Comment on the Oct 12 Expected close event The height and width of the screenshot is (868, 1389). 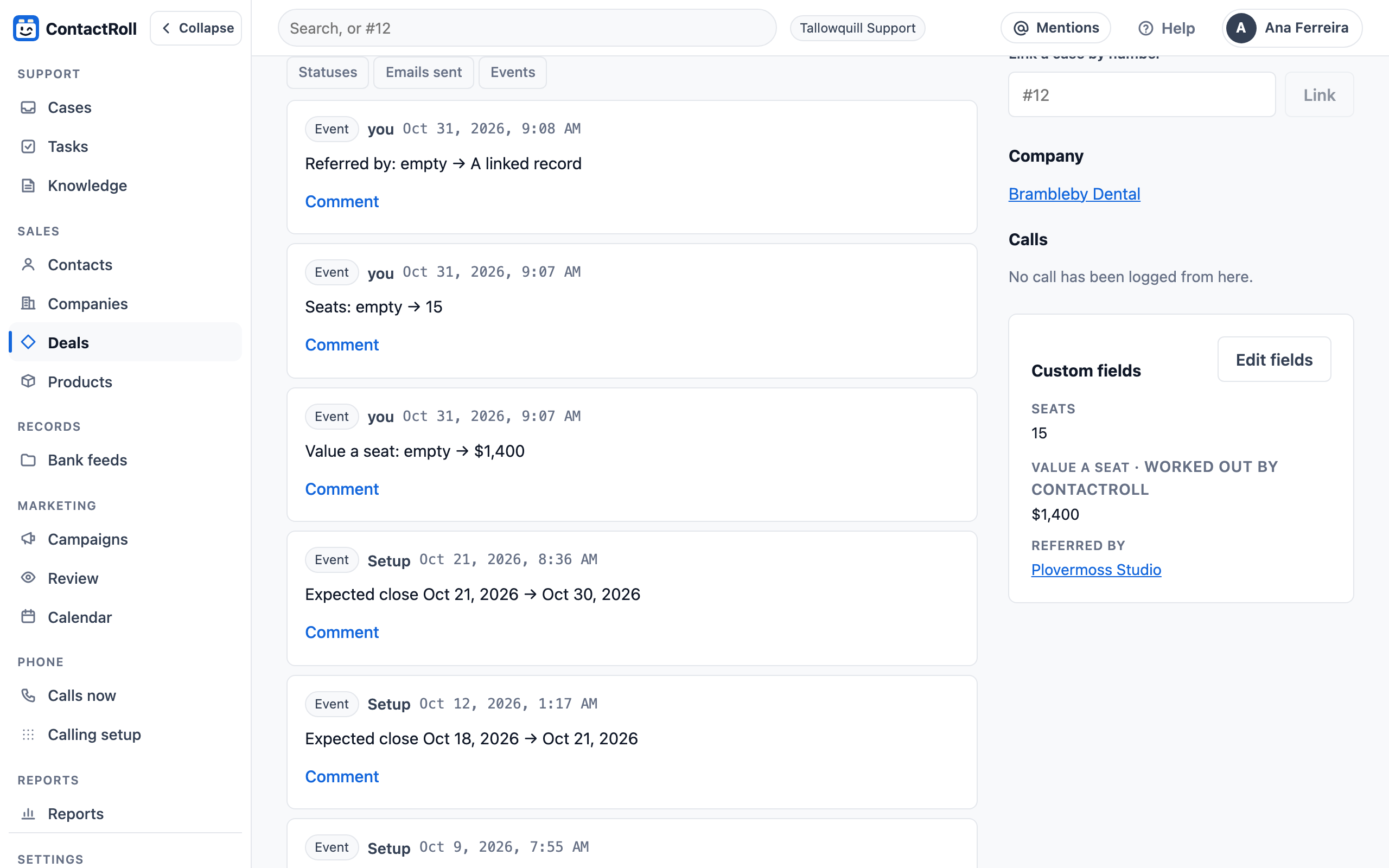[x=341, y=777]
